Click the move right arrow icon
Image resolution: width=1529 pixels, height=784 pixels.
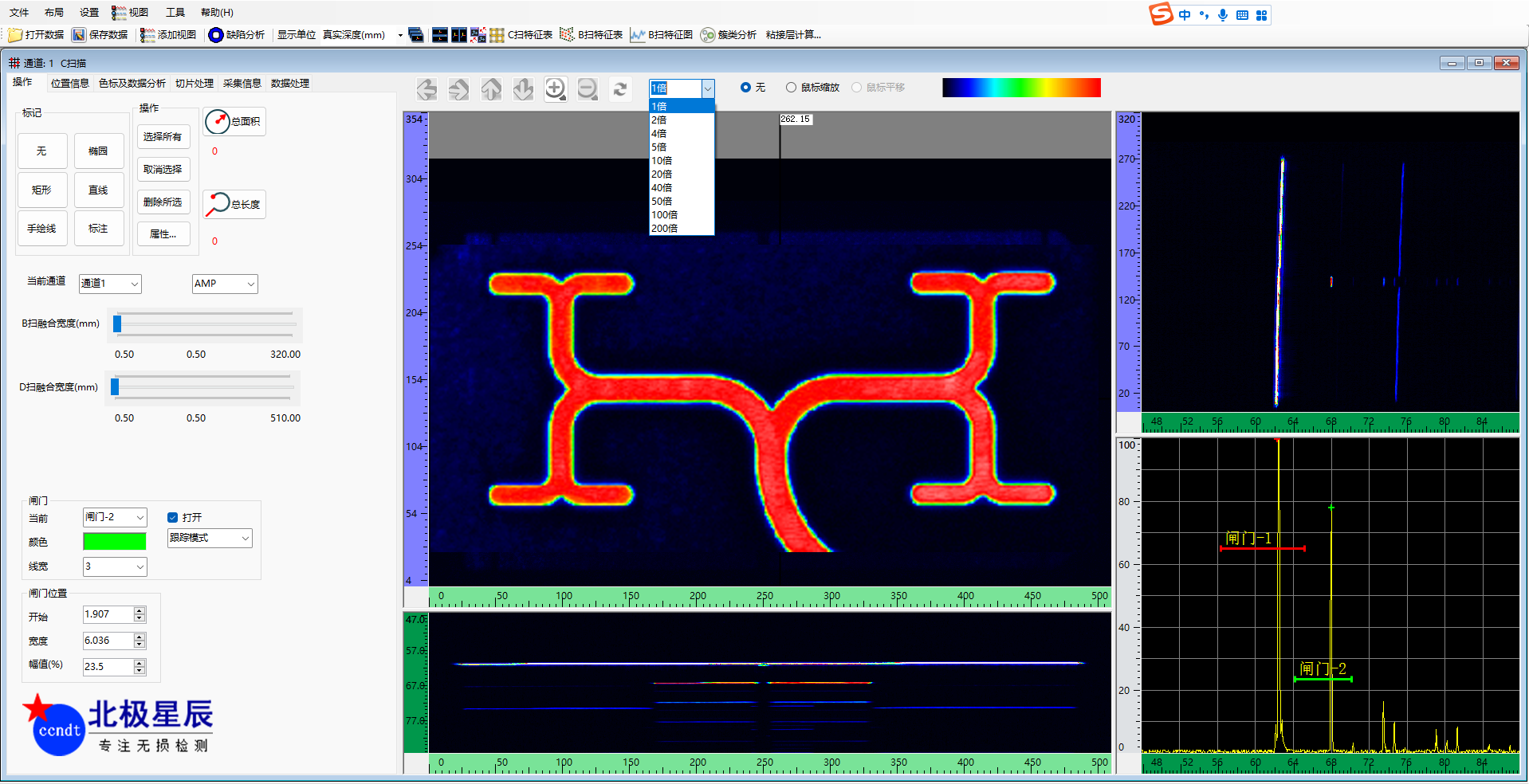point(458,89)
